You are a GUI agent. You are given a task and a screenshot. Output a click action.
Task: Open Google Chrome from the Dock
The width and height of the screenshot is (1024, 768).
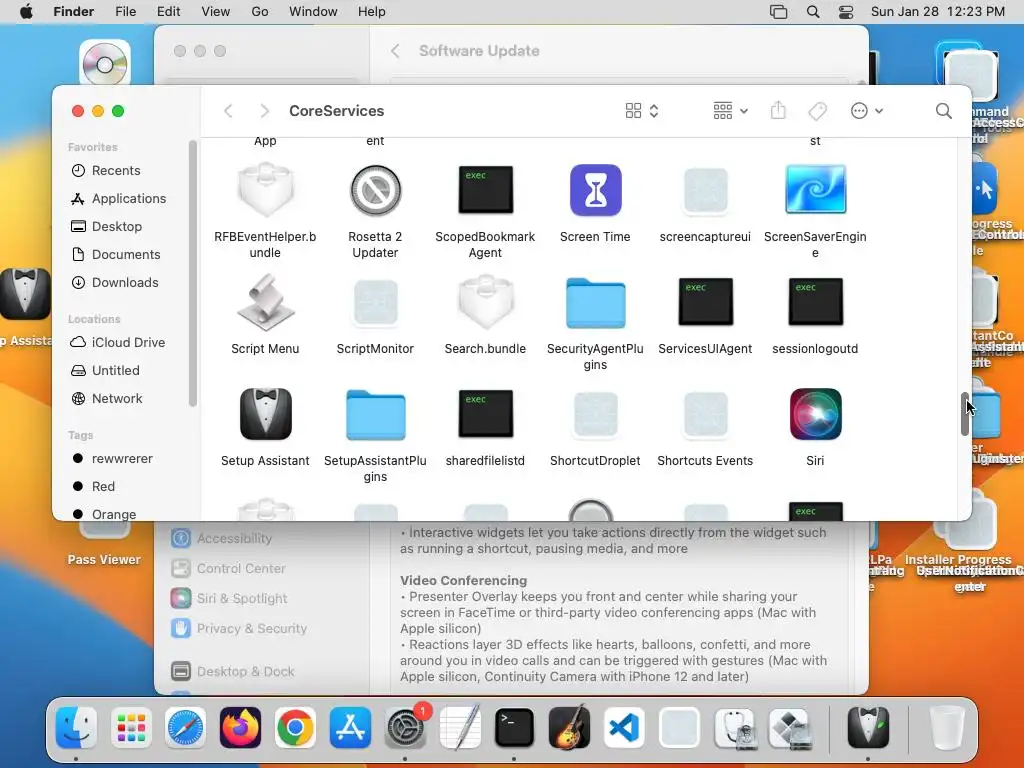click(x=295, y=727)
